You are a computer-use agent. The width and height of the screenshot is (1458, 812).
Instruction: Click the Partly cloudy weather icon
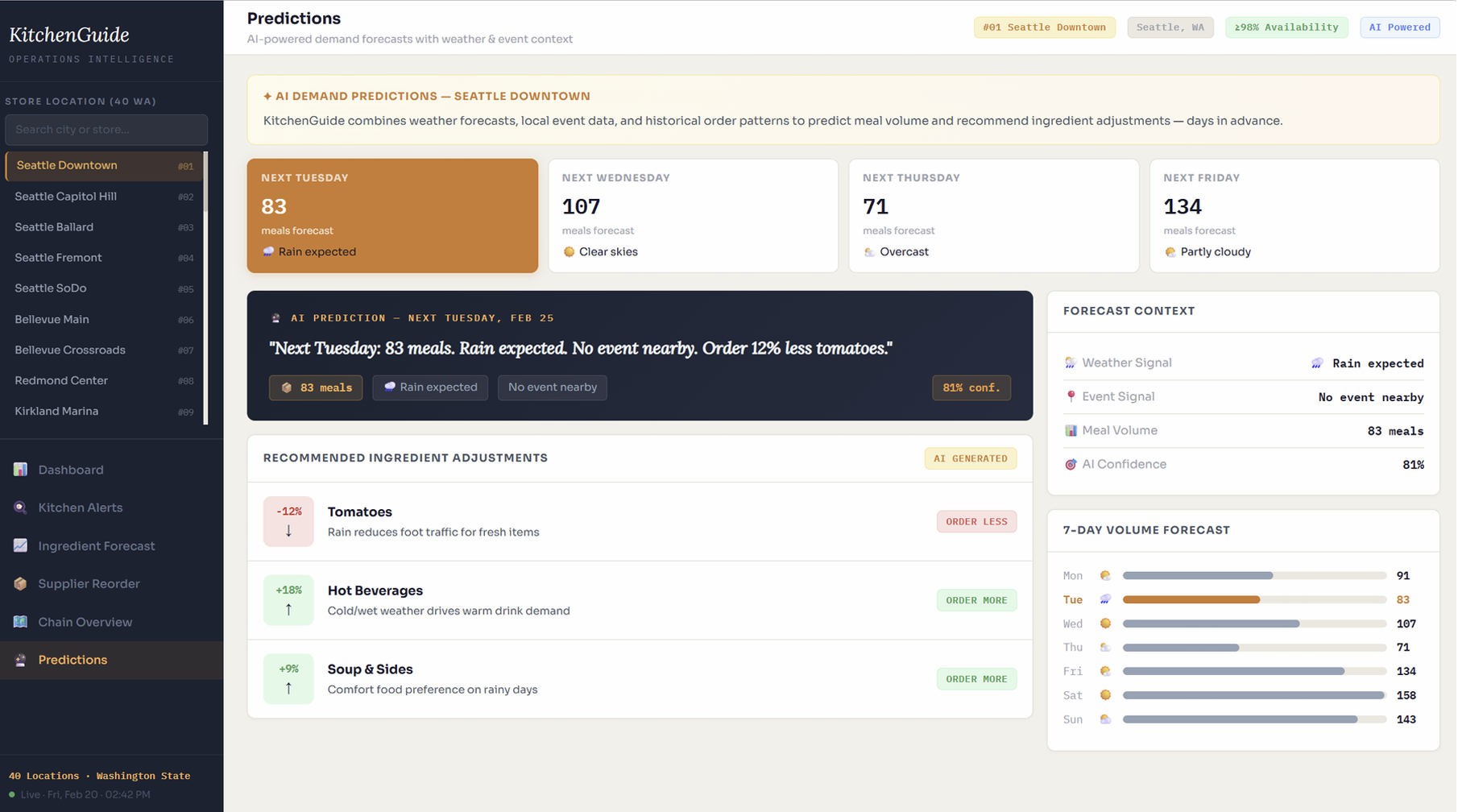[1170, 252]
